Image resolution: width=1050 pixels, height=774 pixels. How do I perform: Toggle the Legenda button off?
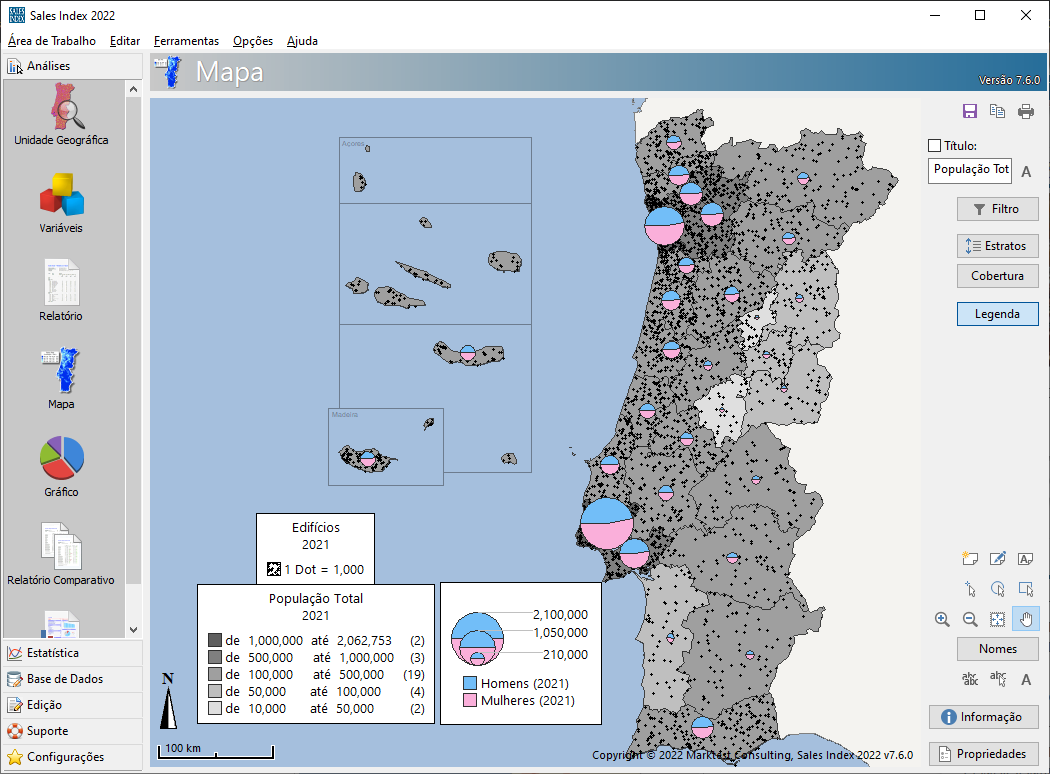[x=997, y=314]
